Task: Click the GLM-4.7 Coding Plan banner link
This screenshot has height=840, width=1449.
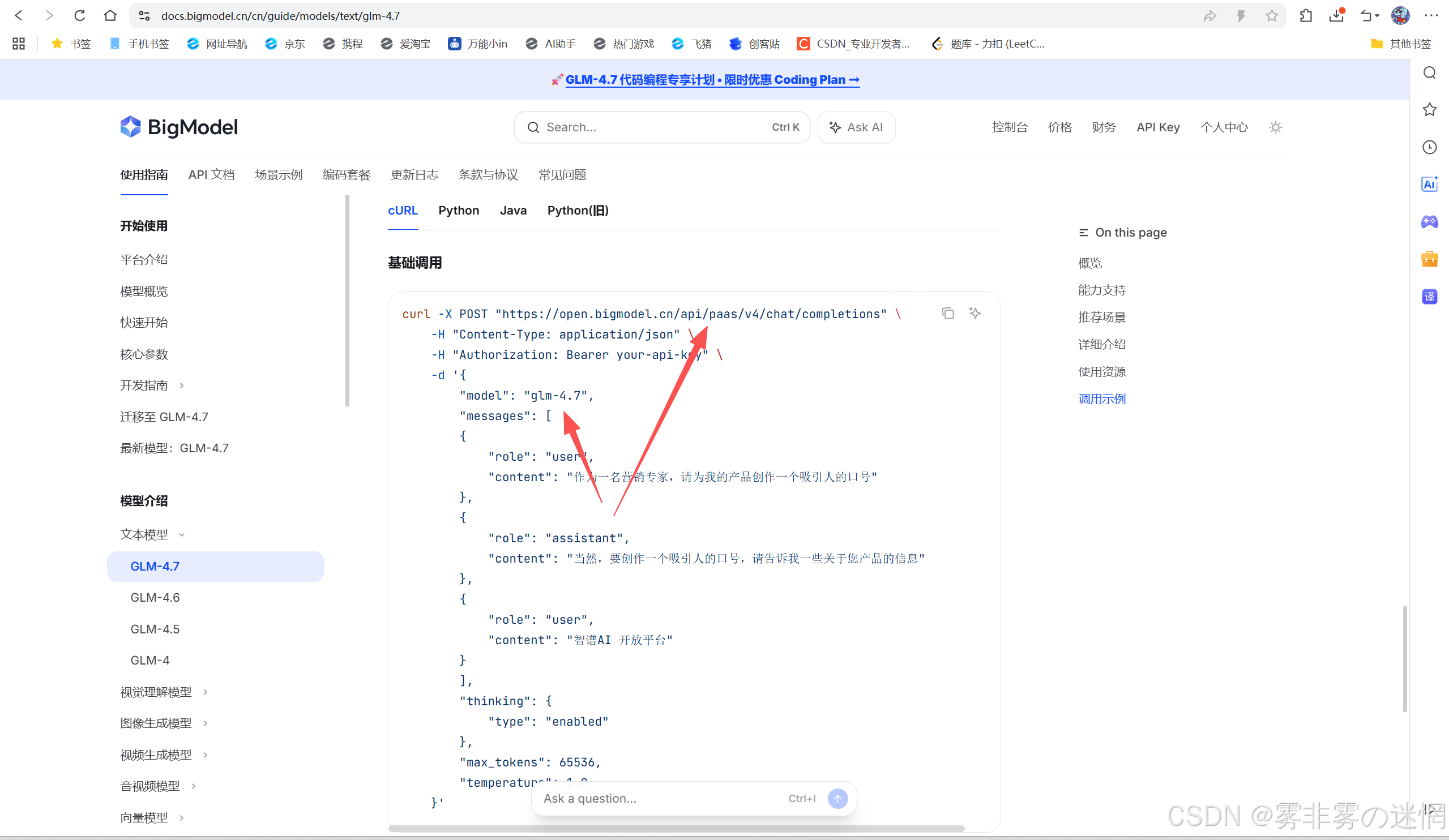Action: [x=712, y=80]
